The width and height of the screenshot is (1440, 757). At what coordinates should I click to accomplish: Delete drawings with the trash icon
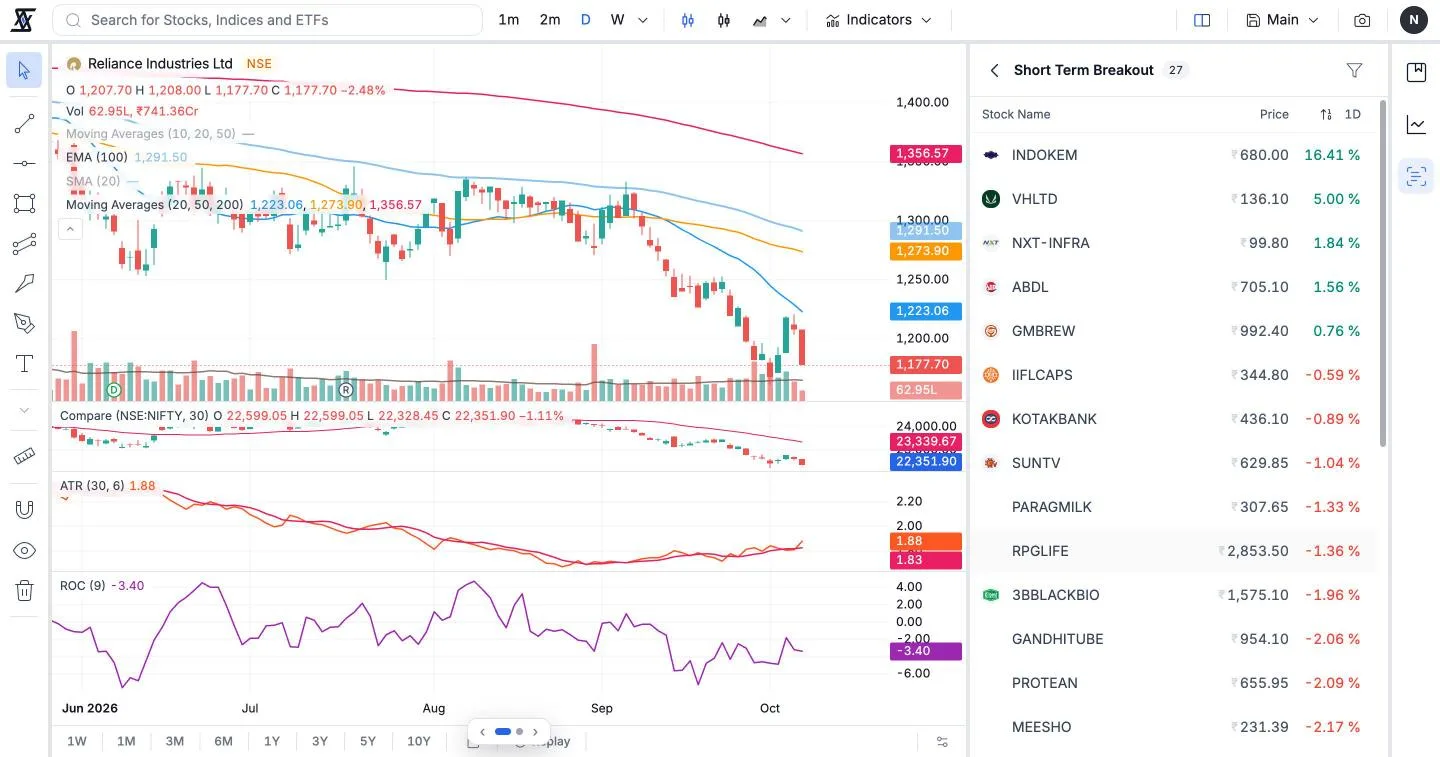(x=24, y=591)
